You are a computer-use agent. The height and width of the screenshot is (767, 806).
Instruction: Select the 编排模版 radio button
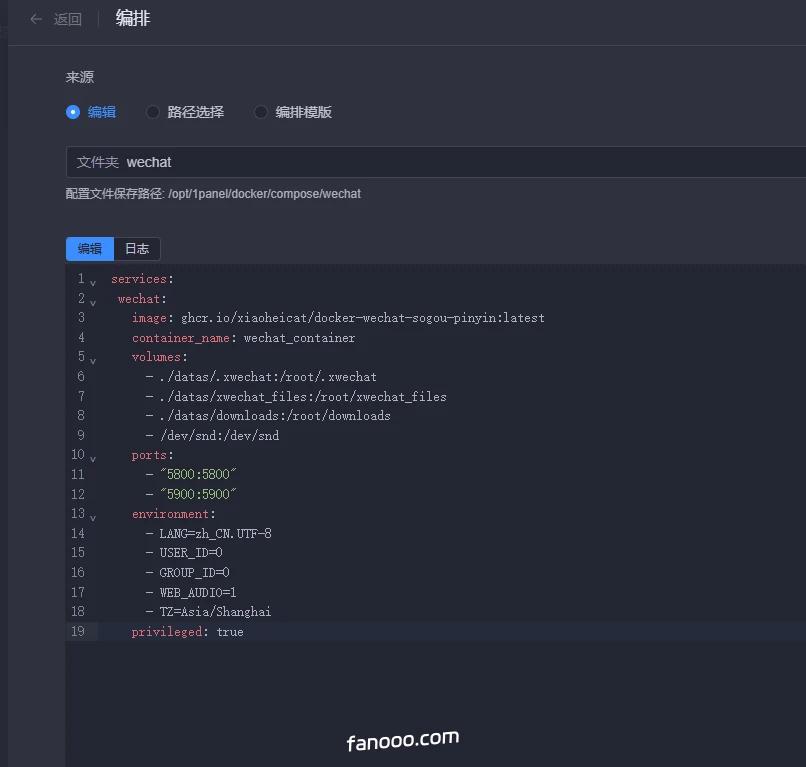coord(261,112)
